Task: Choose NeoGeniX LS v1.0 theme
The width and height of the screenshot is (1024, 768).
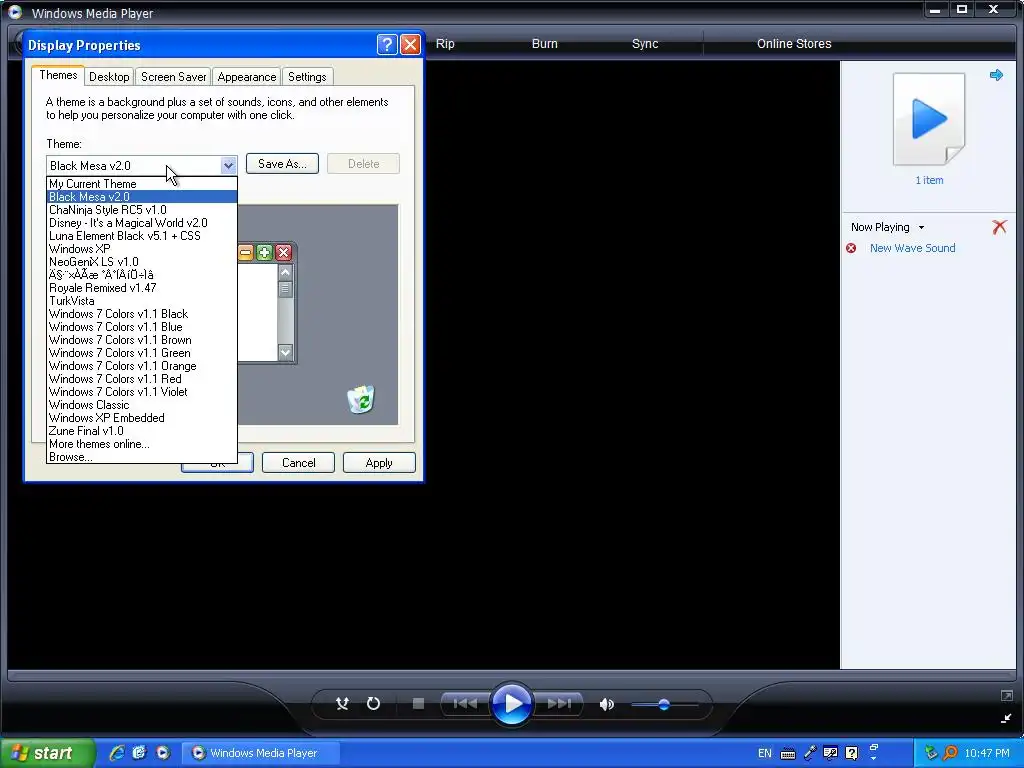Action: 142,262
